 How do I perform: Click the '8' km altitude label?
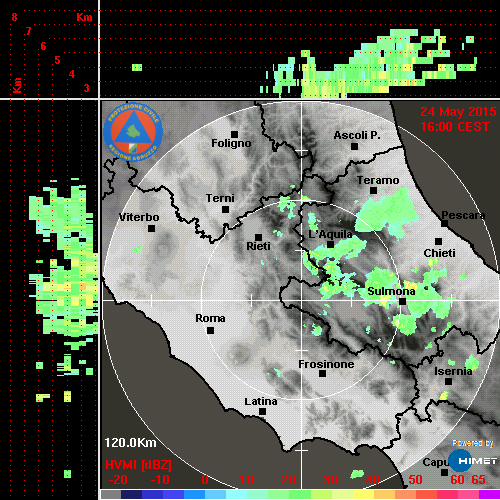click(14, 17)
